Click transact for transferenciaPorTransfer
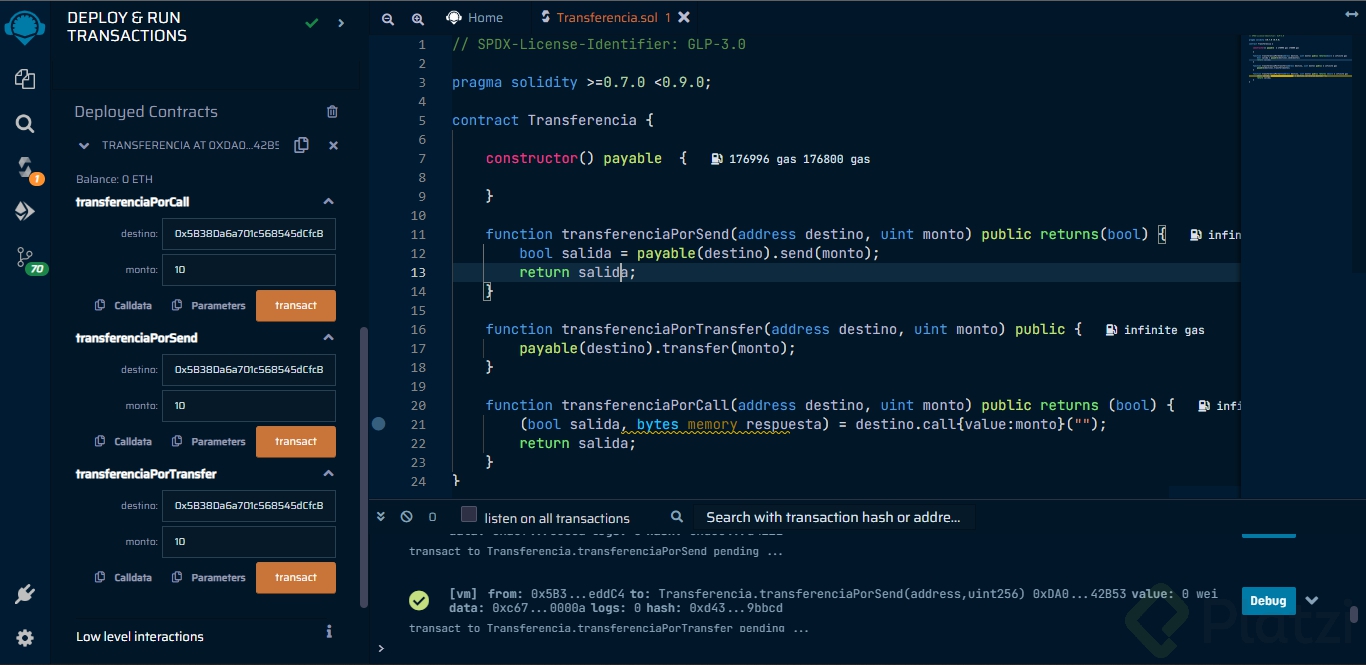The height and width of the screenshot is (665, 1366). pos(296,577)
